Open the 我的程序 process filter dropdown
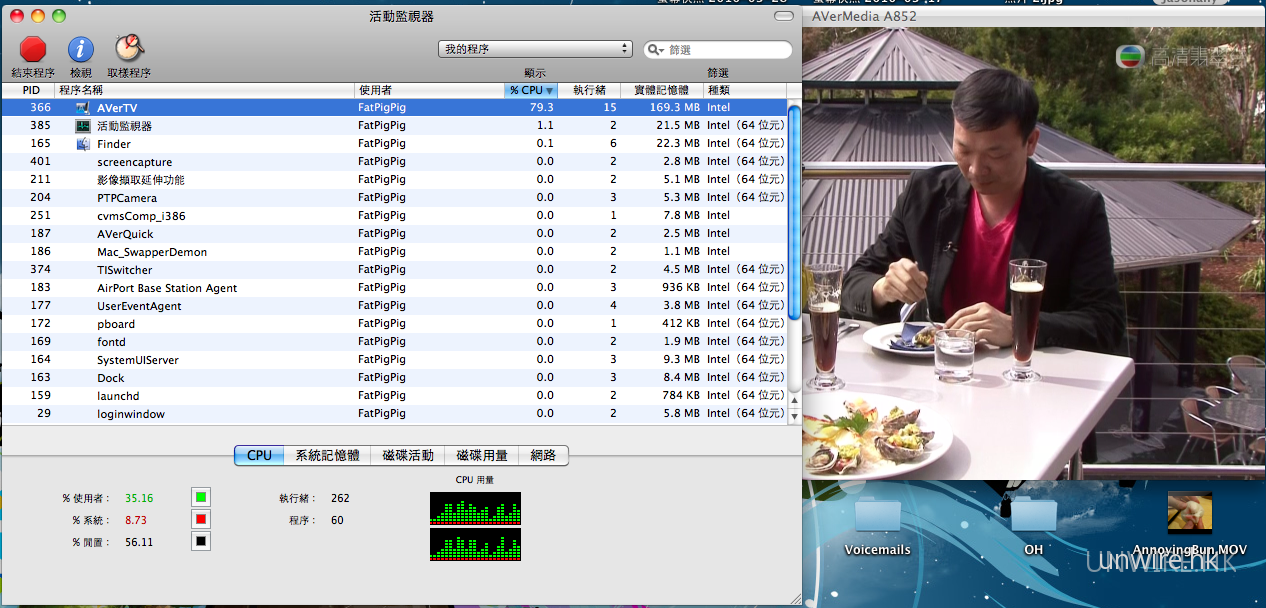Image resolution: width=1266 pixels, height=608 pixels. click(x=535, y=49)
